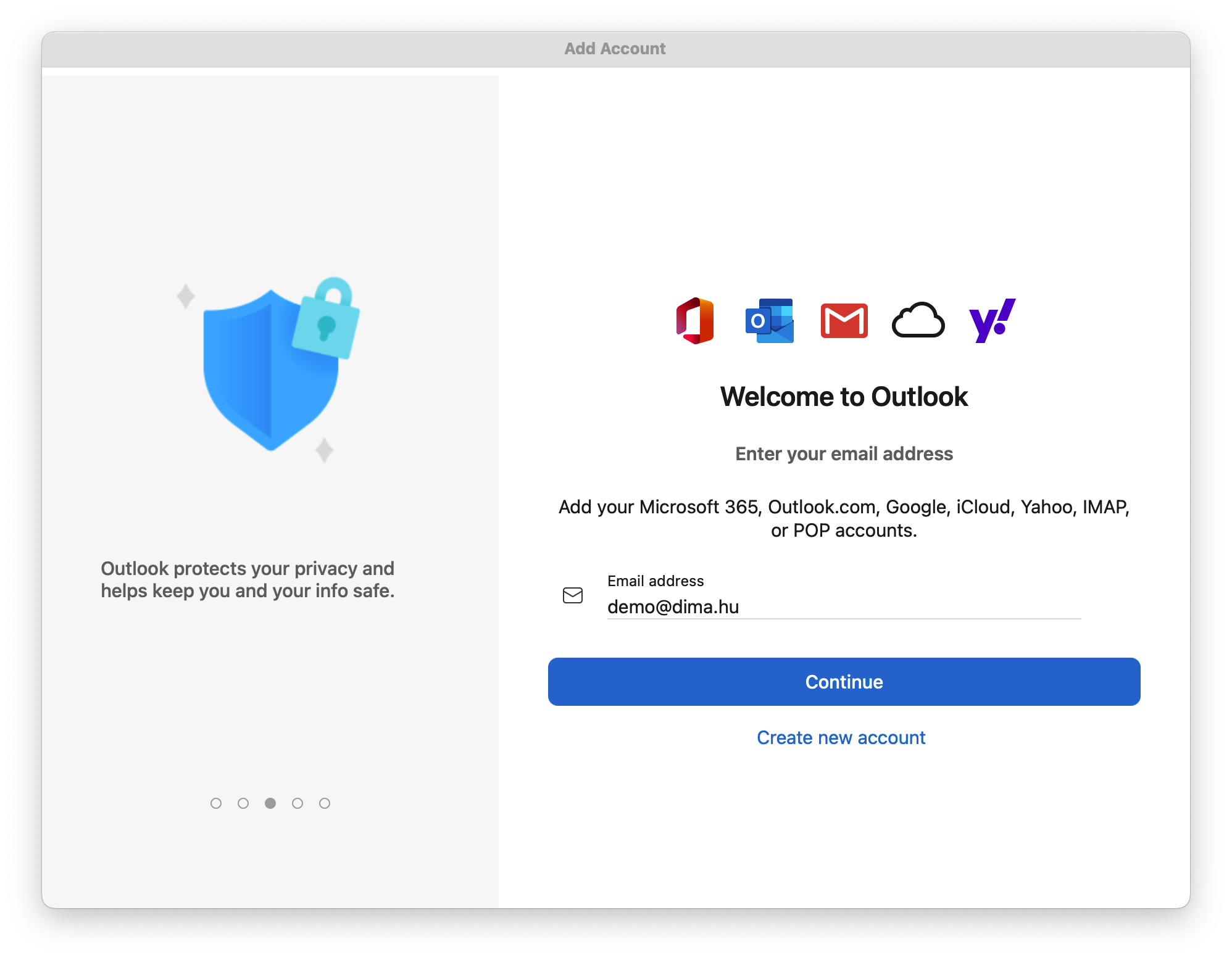Click the purple Yahoo logo icon
Viewport: 1232px width, 960px height.
[x=992, y=321]
